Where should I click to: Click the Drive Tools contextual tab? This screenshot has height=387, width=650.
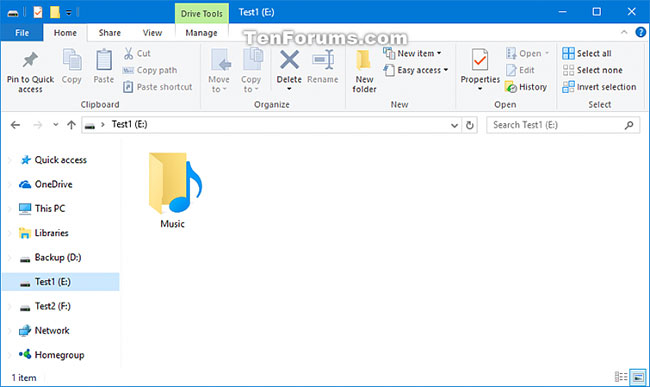[x=201, y=14]
